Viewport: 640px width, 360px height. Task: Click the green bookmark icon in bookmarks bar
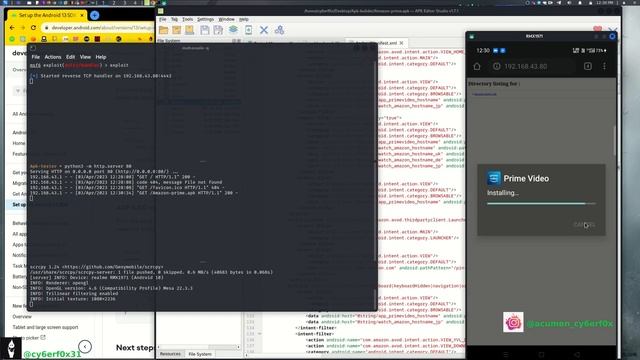pyautogui.click(x=12, y=39)
